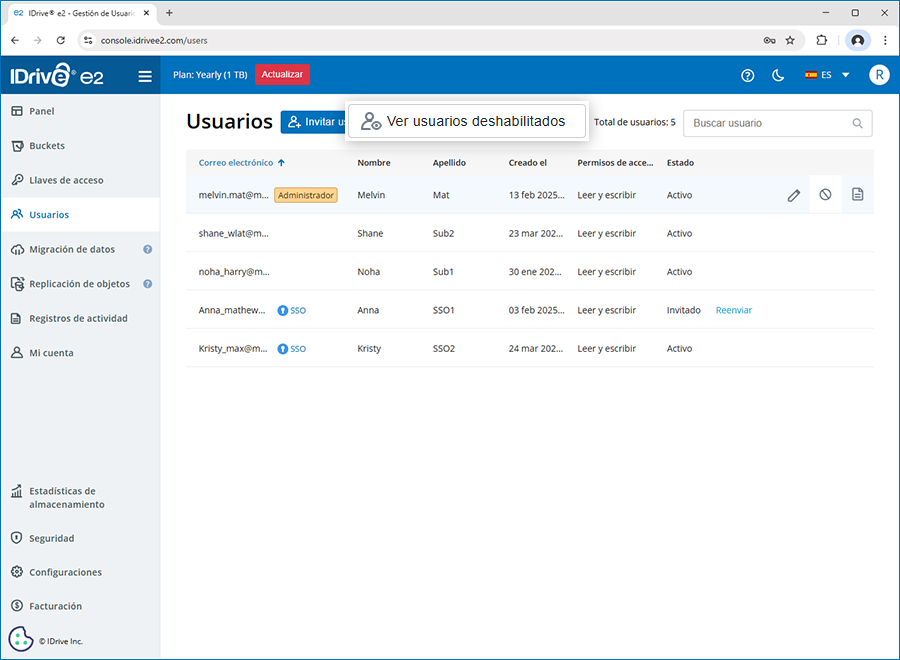Open the activity log icon in Melvin's row

click(857, 195)
